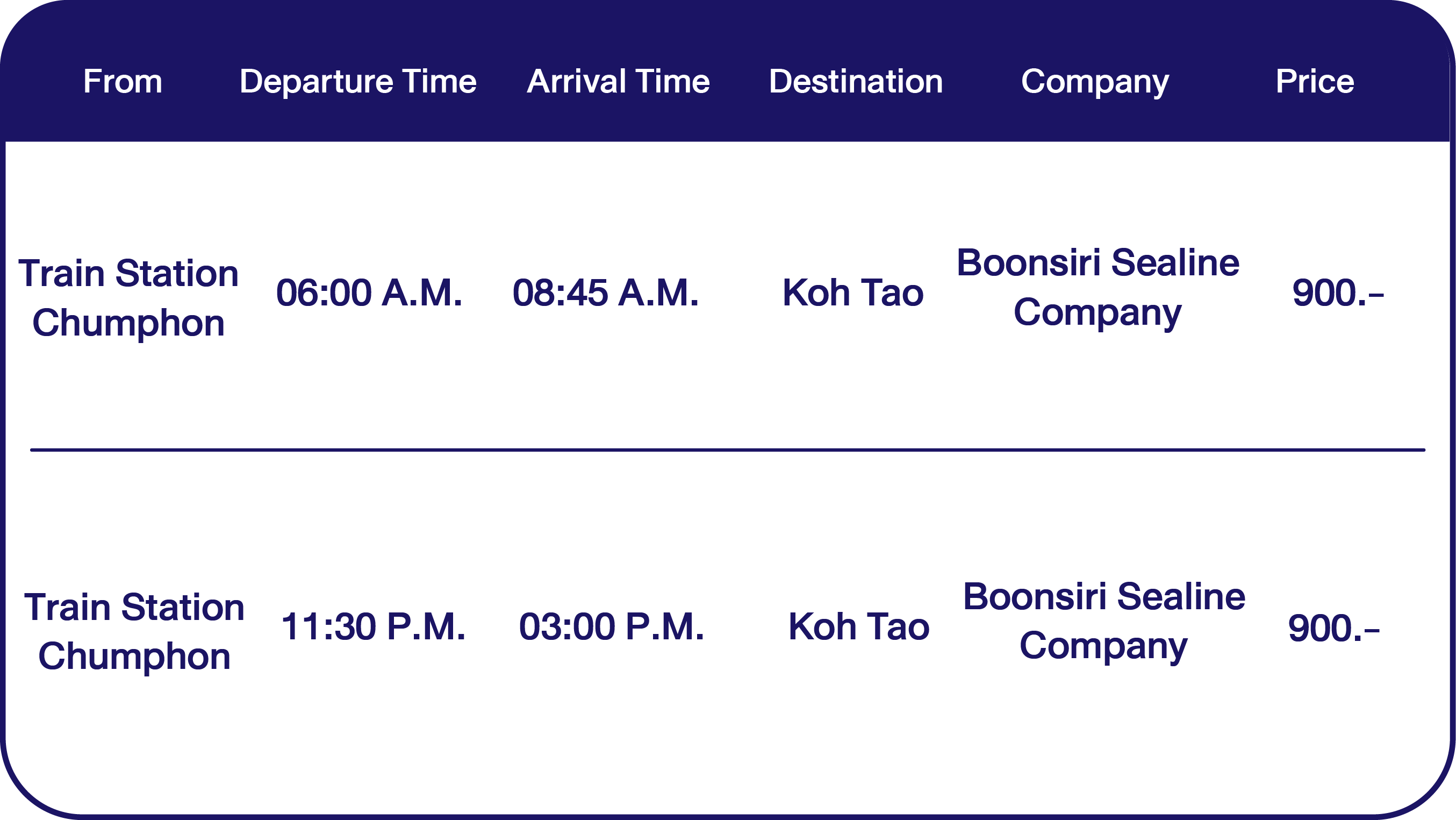The height and width of the screenshot is (820, 1456).
Task: Select the 06:00 A.M. departure time
Action: (x=369, y=293)
